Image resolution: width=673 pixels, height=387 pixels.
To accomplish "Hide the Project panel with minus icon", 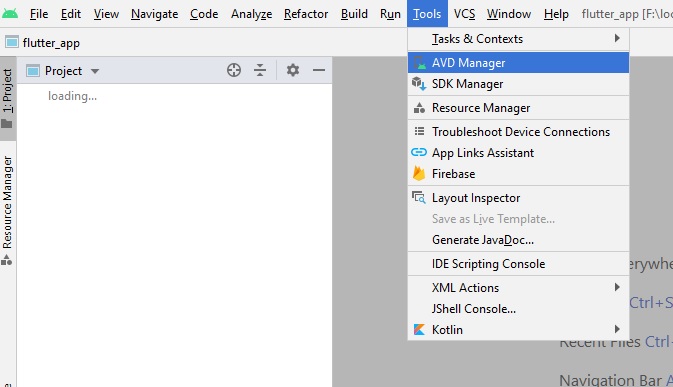I will pos(319,70).
